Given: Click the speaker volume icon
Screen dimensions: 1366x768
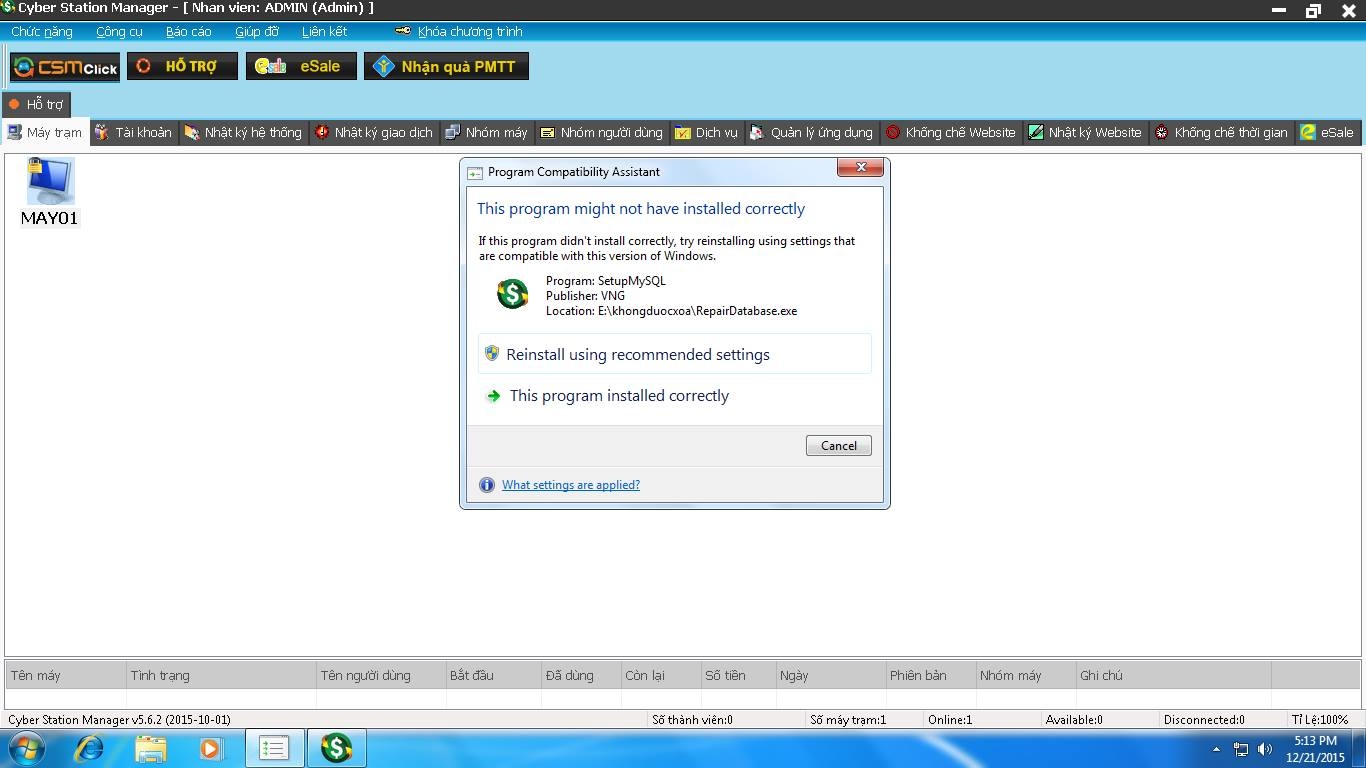Looking at the screenshot, I should 1264,748.
